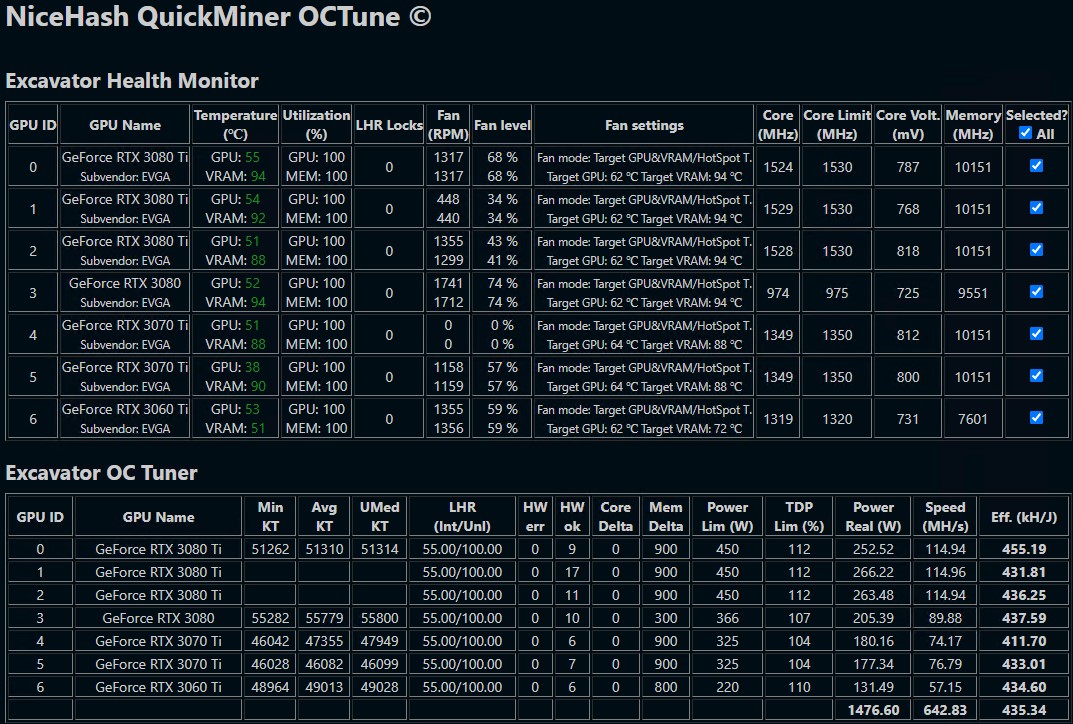1073x724 pixels.
Task: Click the Mem Delta column header
Action: [665, 517]
